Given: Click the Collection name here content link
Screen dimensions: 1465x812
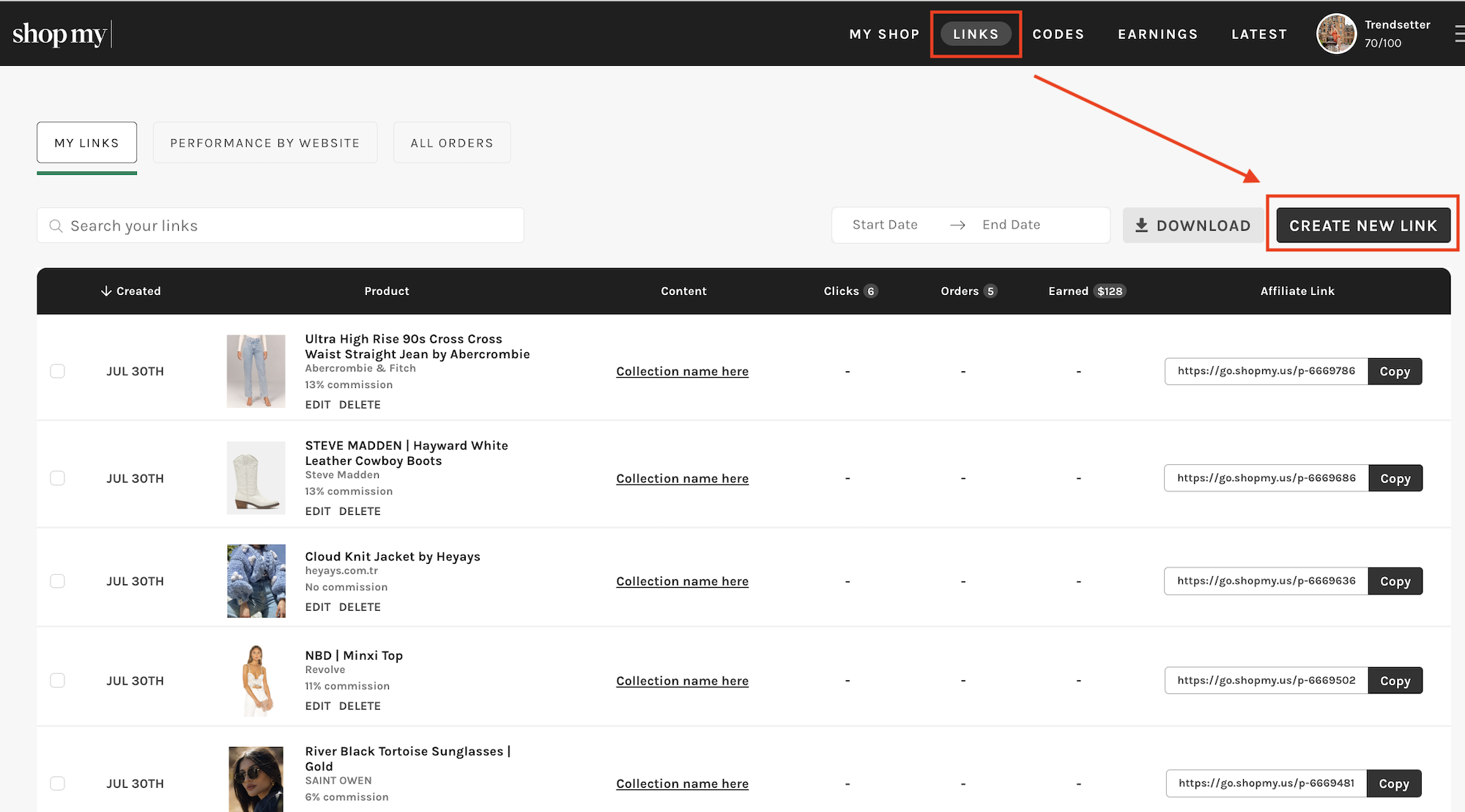Looking at the screenshot, I should click(x=683, y=371).
